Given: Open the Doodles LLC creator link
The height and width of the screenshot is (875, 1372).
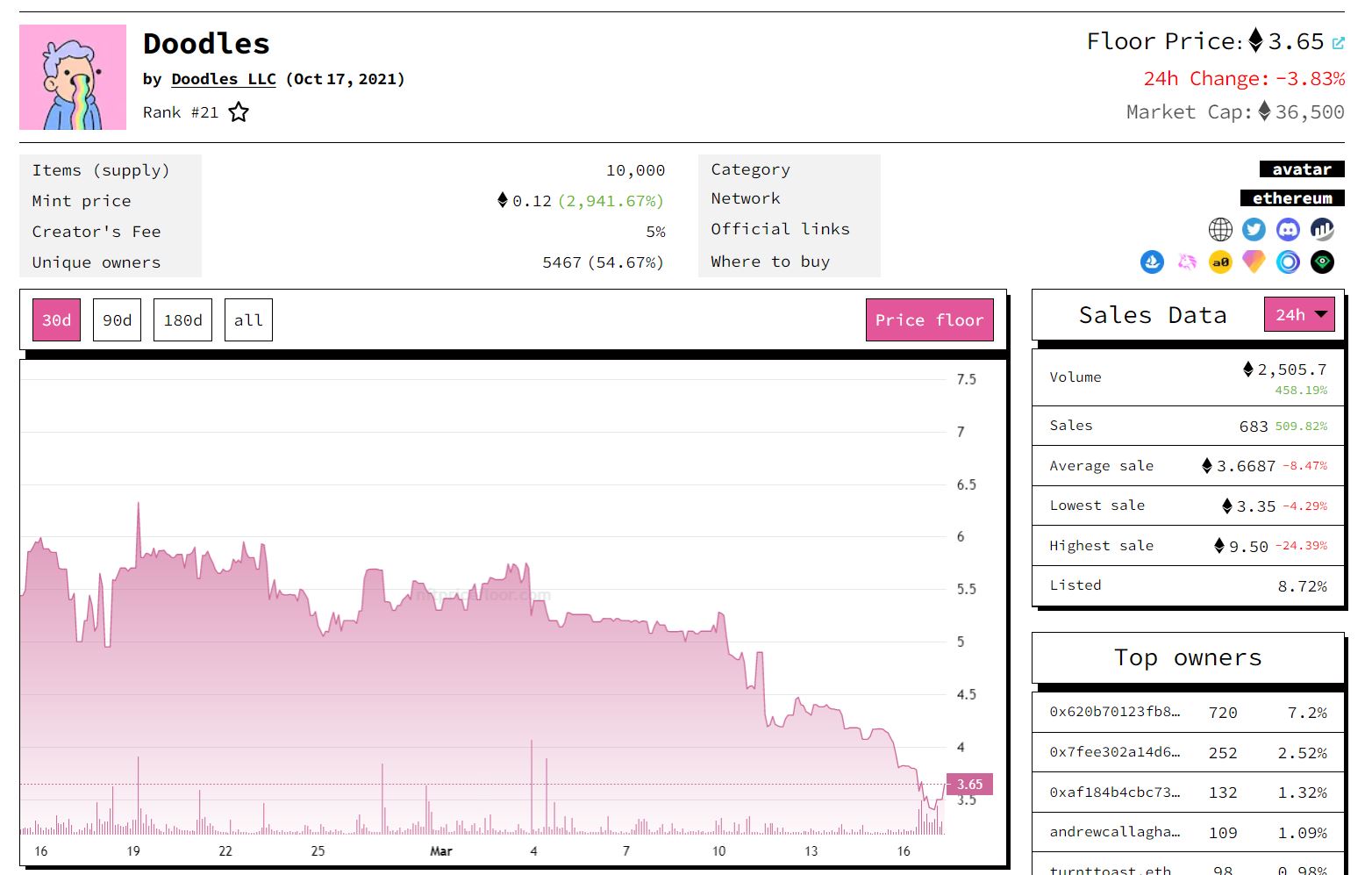Looking at the screenshot, I should (224, 79).
